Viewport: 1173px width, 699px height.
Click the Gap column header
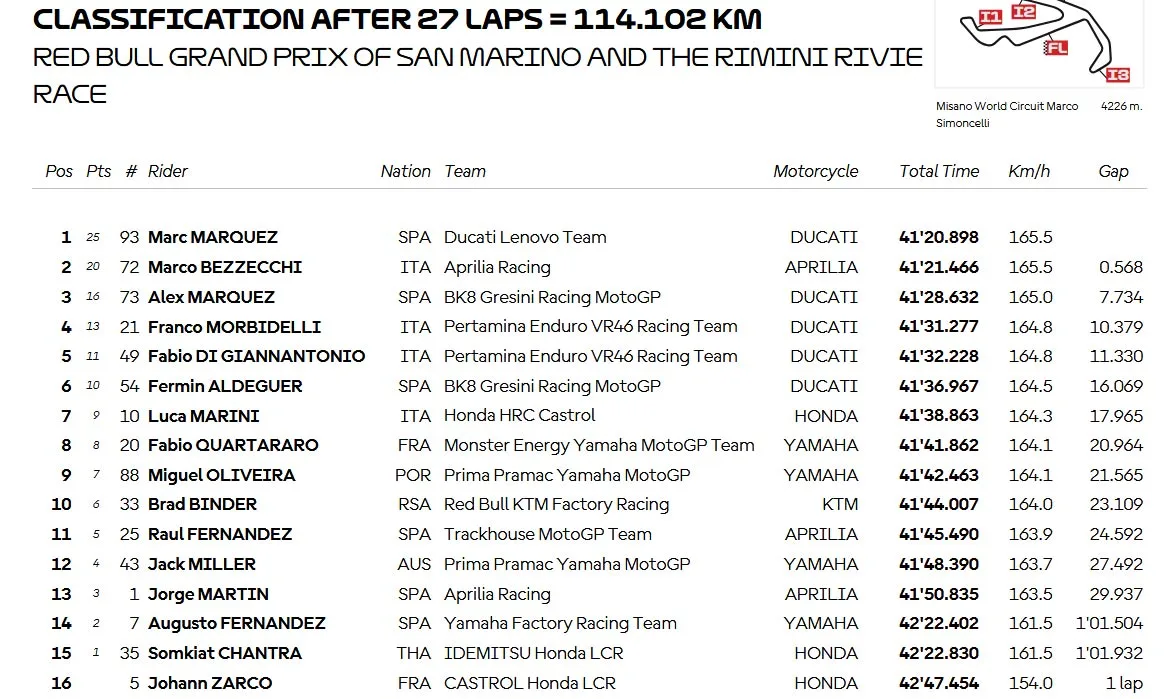click(x=1113, y=171)
